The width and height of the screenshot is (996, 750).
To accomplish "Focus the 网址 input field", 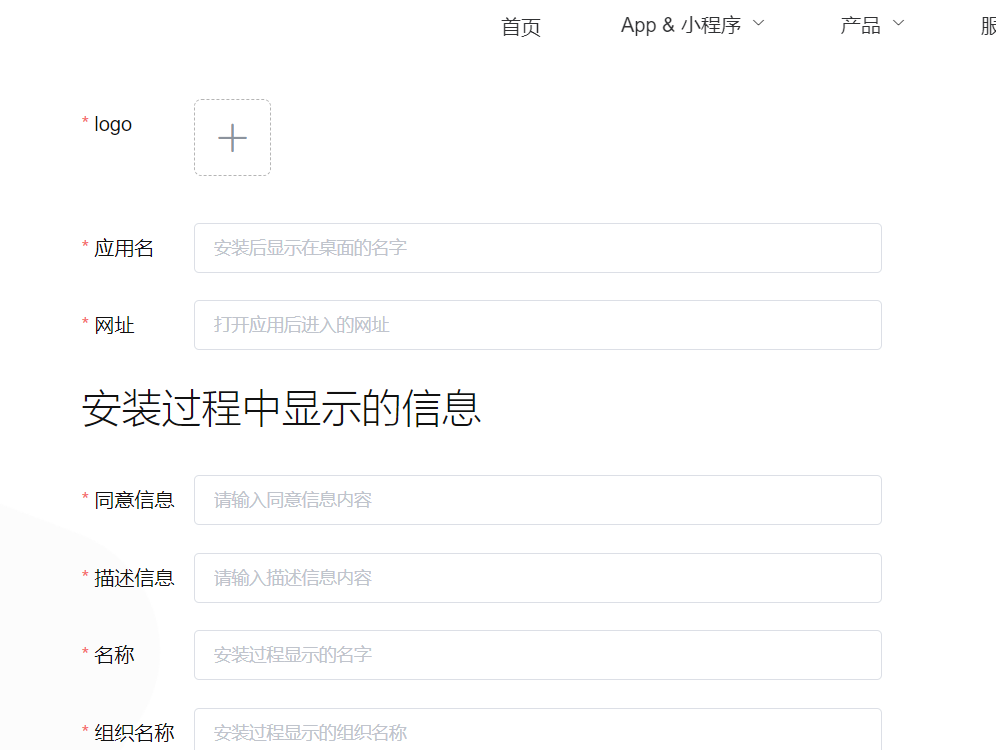I will tap(537, 325).
